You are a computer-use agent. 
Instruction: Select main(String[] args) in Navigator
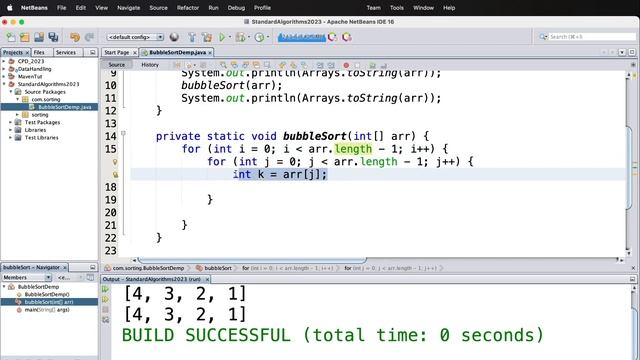click(x=47, y=310)
